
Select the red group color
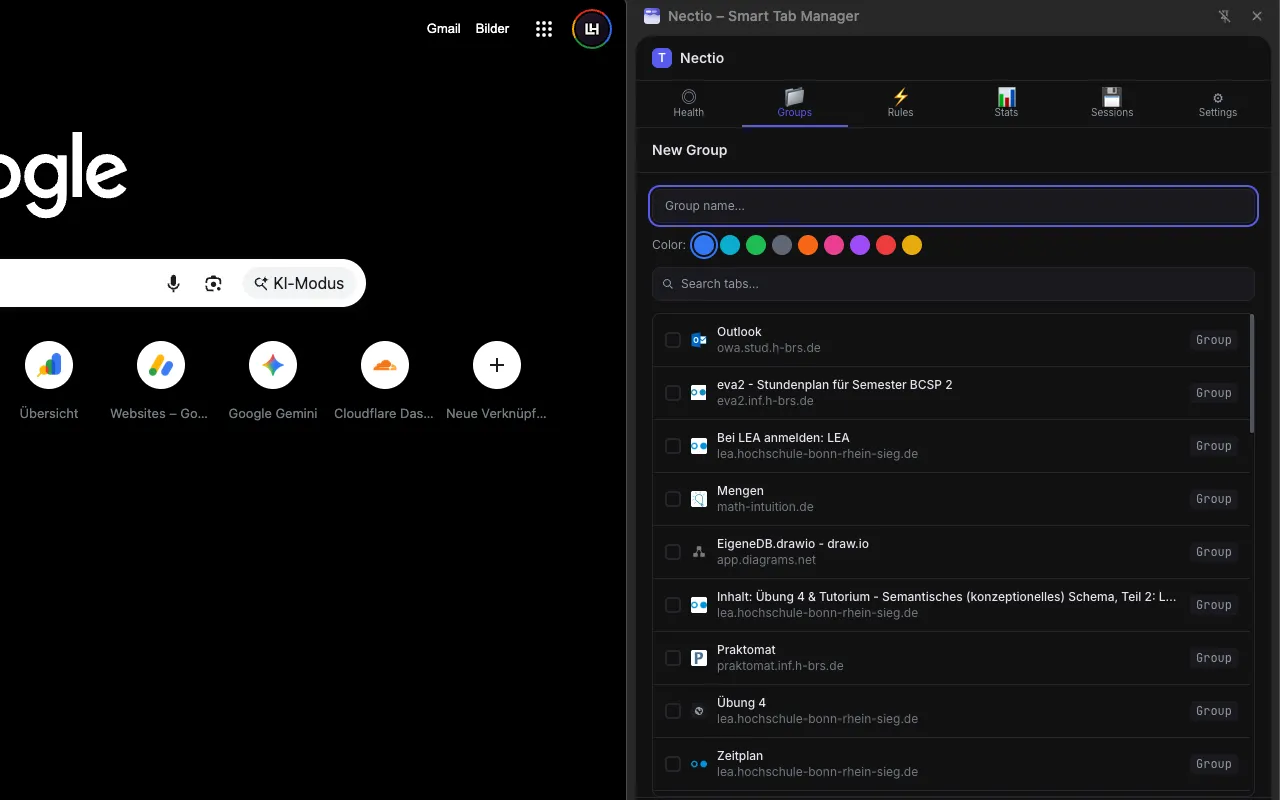(x=886, y=245)
